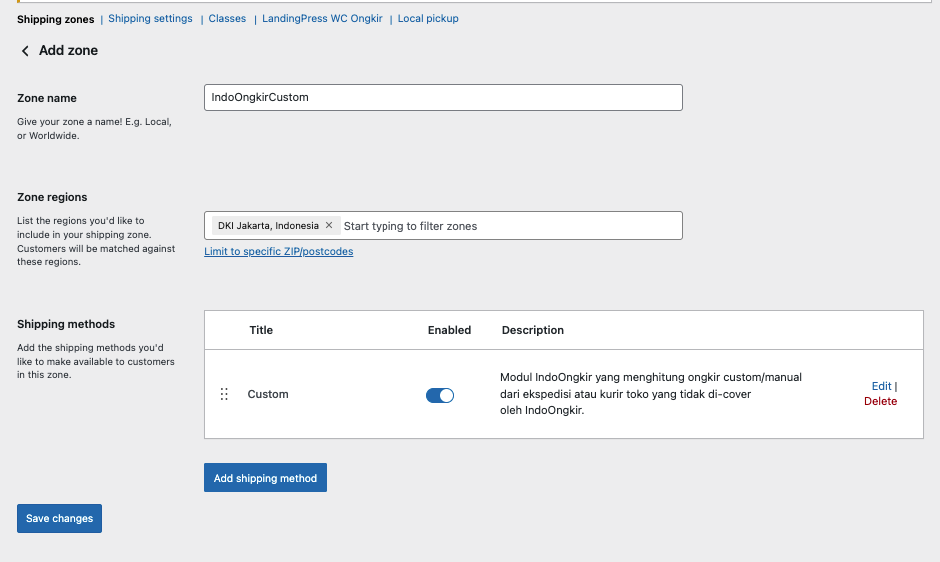
Task: Select the Custom method title
Action: click(x=268, y=394)
